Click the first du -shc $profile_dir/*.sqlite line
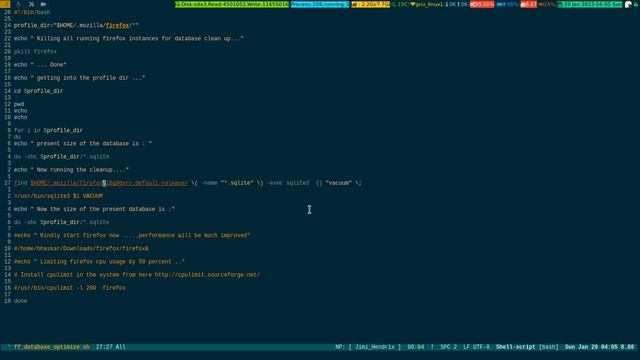The height and width of the screenshot is (360, 640). [62, 156]
